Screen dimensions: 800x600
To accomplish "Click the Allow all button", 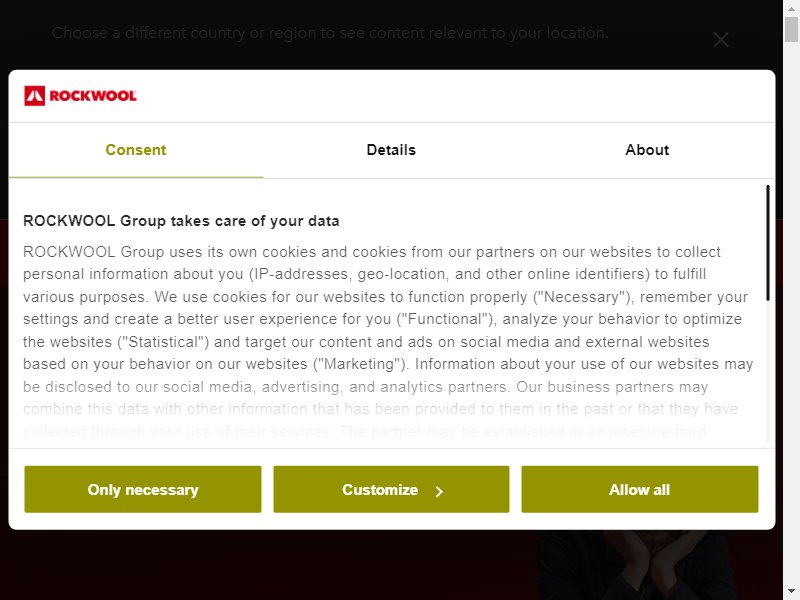I will pos(640,489).
